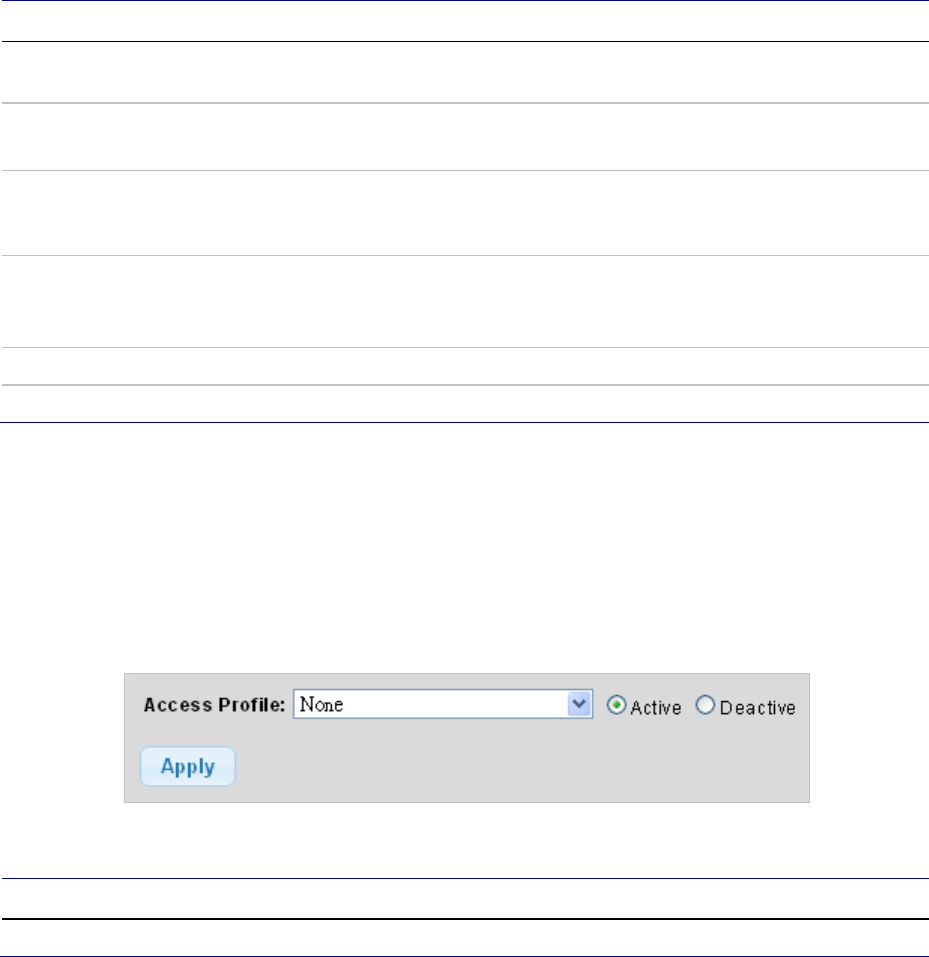Click the Access Profile label text

[214, 706]
